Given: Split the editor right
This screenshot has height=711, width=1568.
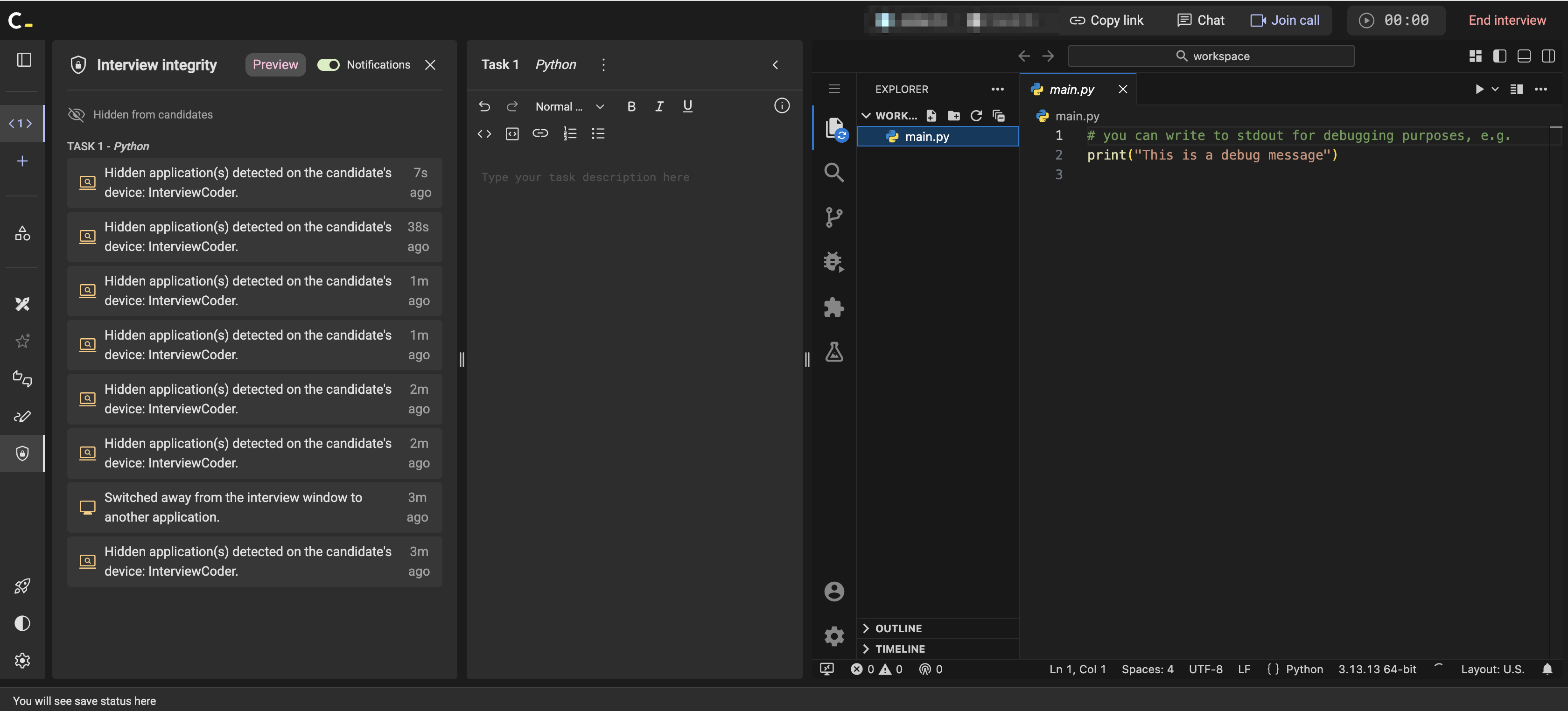Looking at the screenshot, I should tap(1516, 89).
